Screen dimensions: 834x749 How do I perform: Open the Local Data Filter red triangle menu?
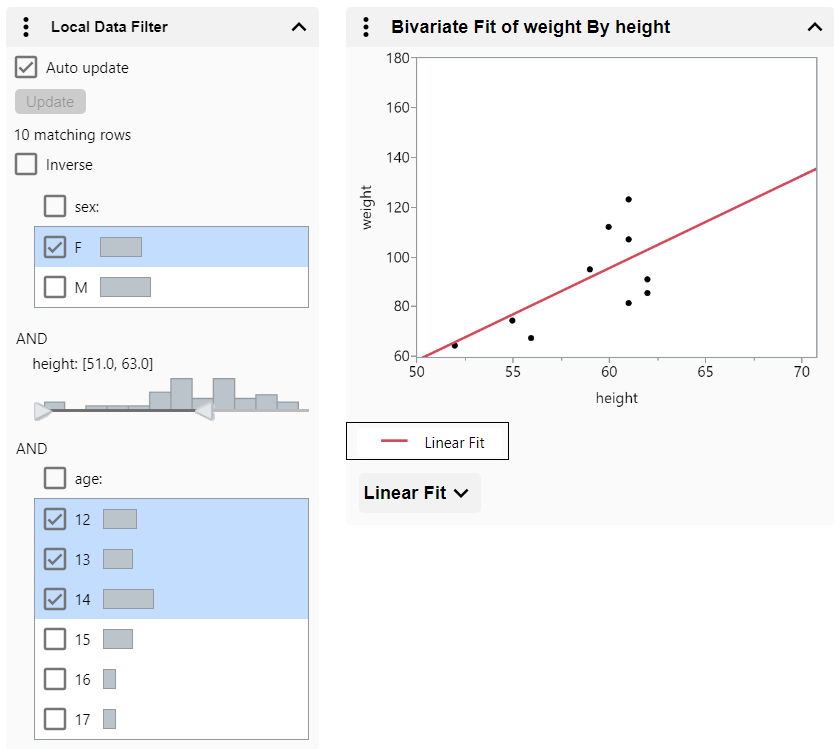click(x=25, y=27)
